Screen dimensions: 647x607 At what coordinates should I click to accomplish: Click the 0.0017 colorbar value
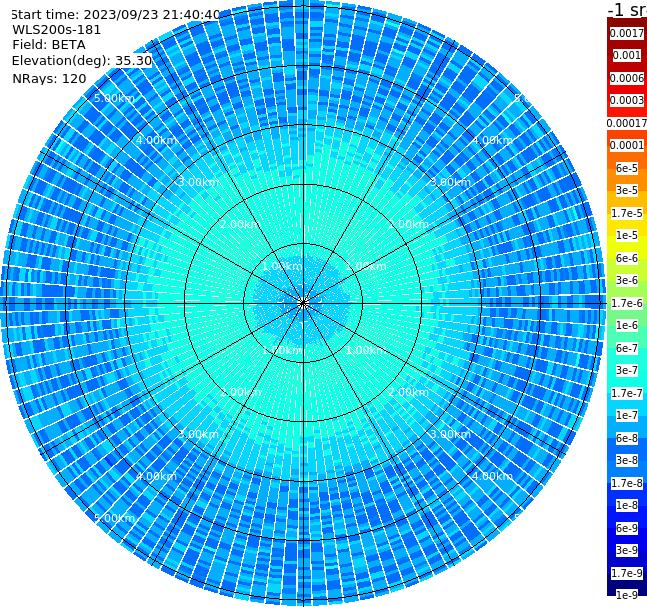pos(627,33)
